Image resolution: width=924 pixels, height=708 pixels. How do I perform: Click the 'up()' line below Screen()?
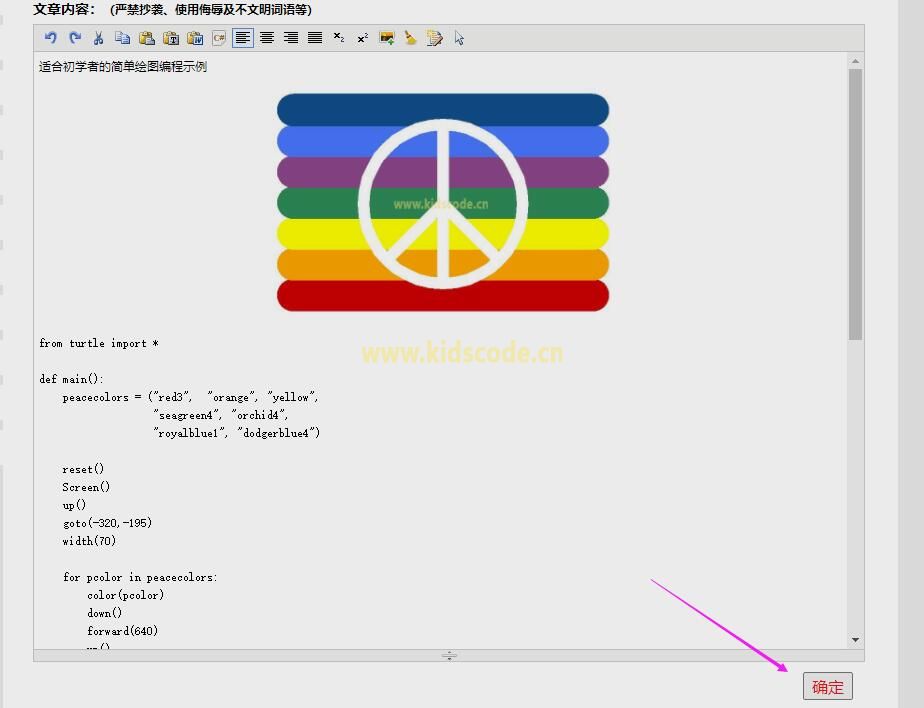74,505
